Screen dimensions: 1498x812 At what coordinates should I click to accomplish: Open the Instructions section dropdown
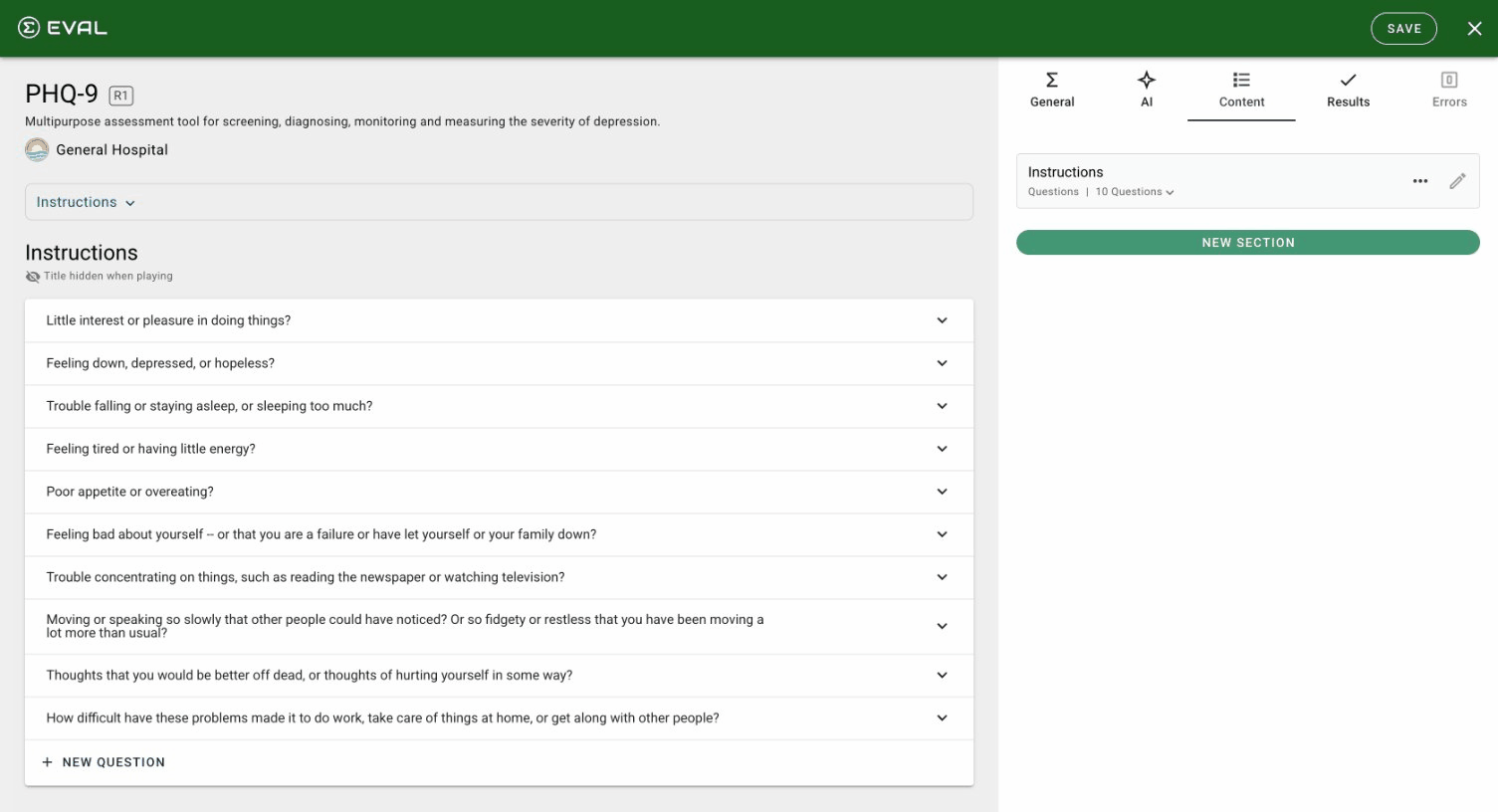[86, 202]
